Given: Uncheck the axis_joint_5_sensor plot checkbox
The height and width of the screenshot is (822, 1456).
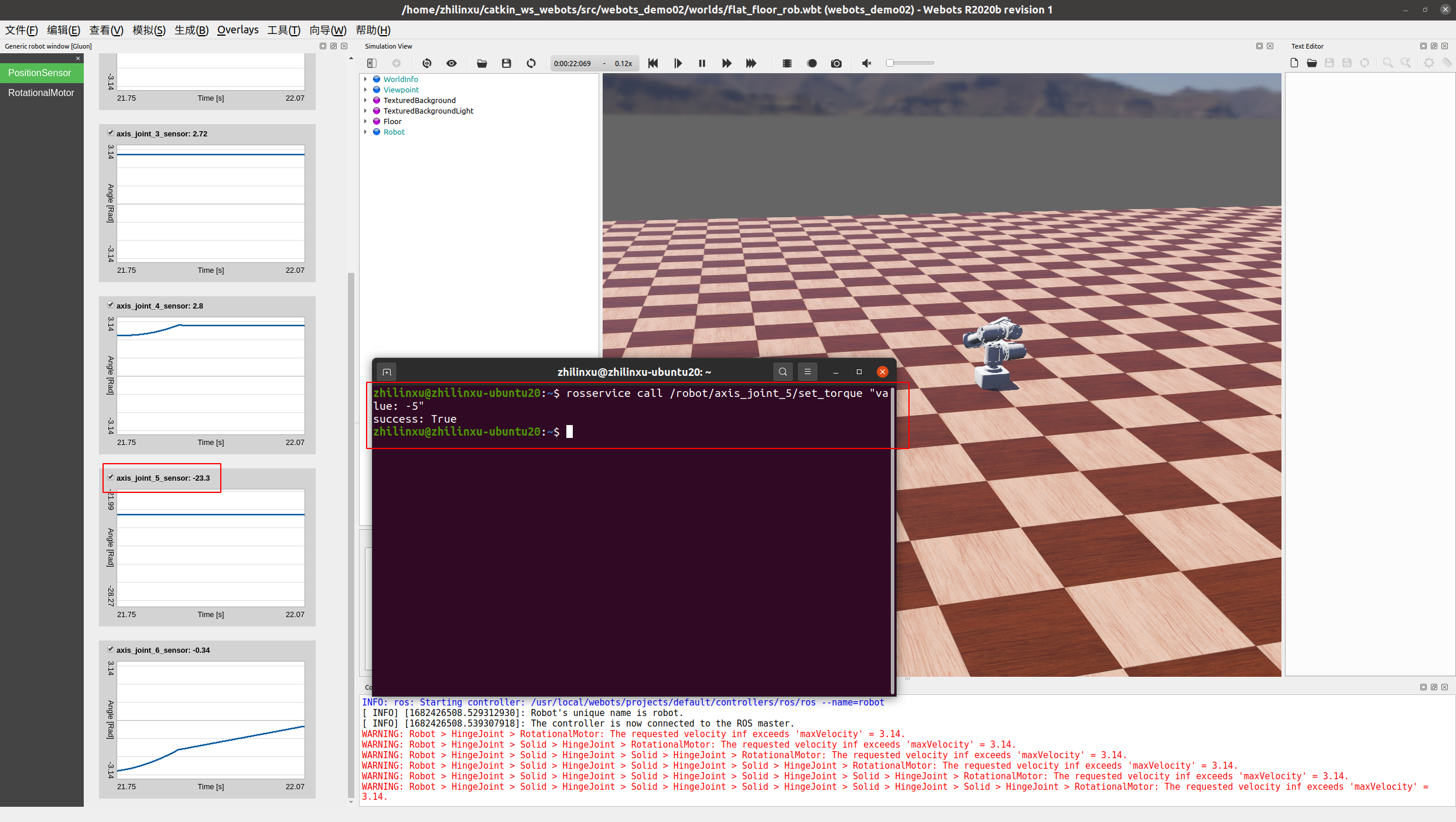Looking at the screenshot, I should point(111,477).
